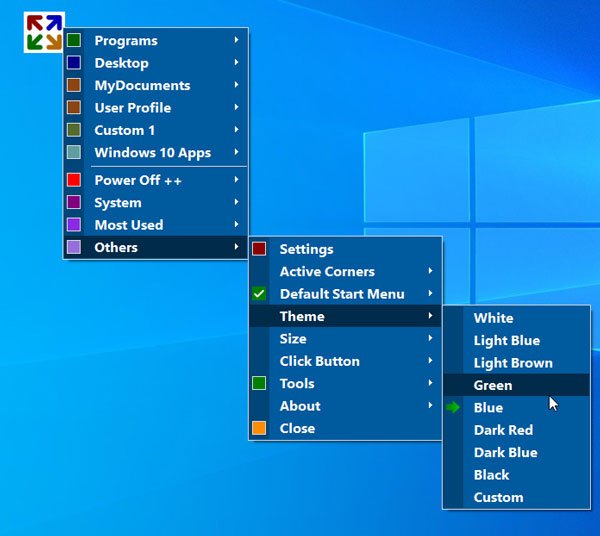Expand the Desktop submenu arrow
The image size is (600, 536).
coord(236,62)
